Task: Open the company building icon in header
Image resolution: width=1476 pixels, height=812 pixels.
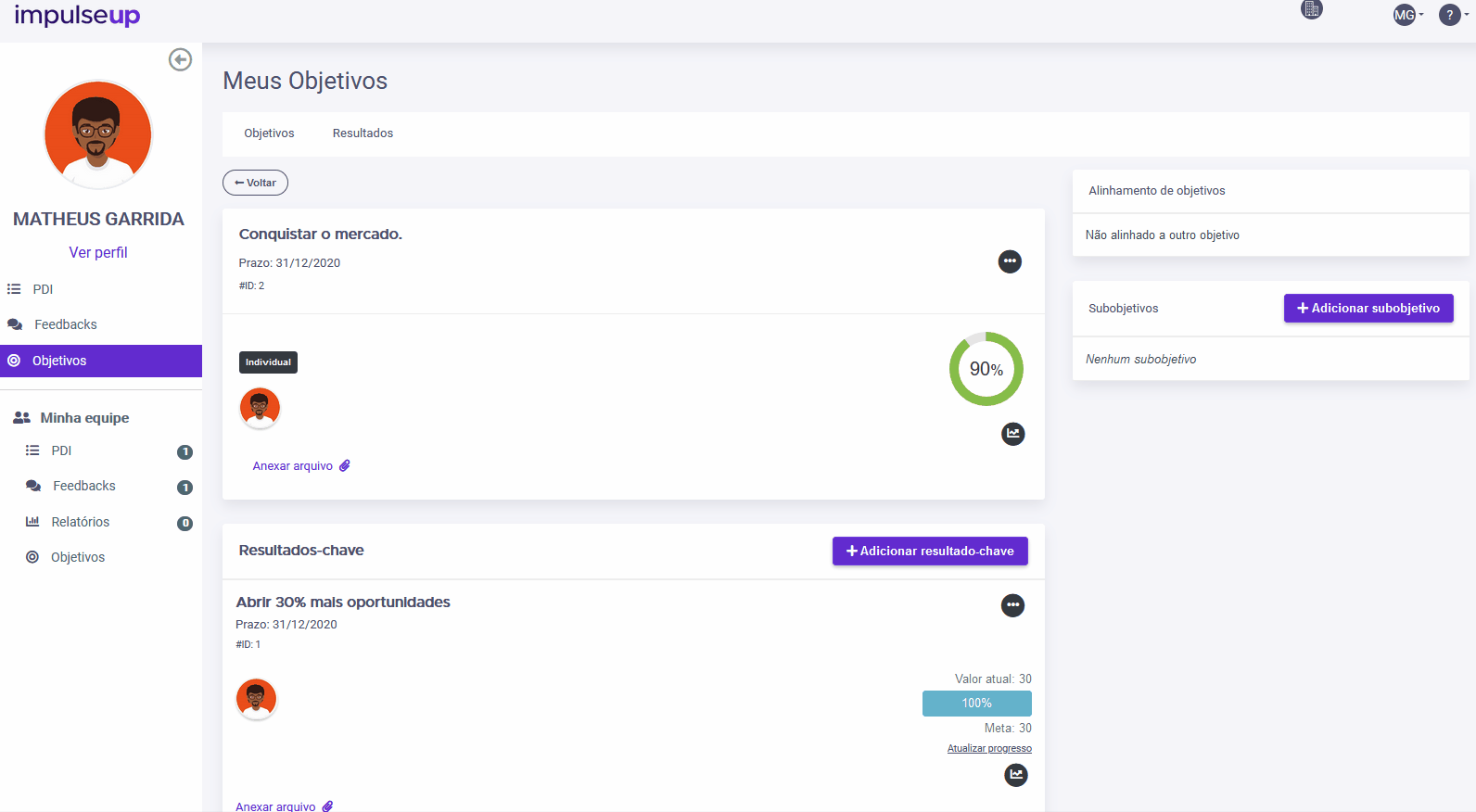Action: pos(1311,9)
